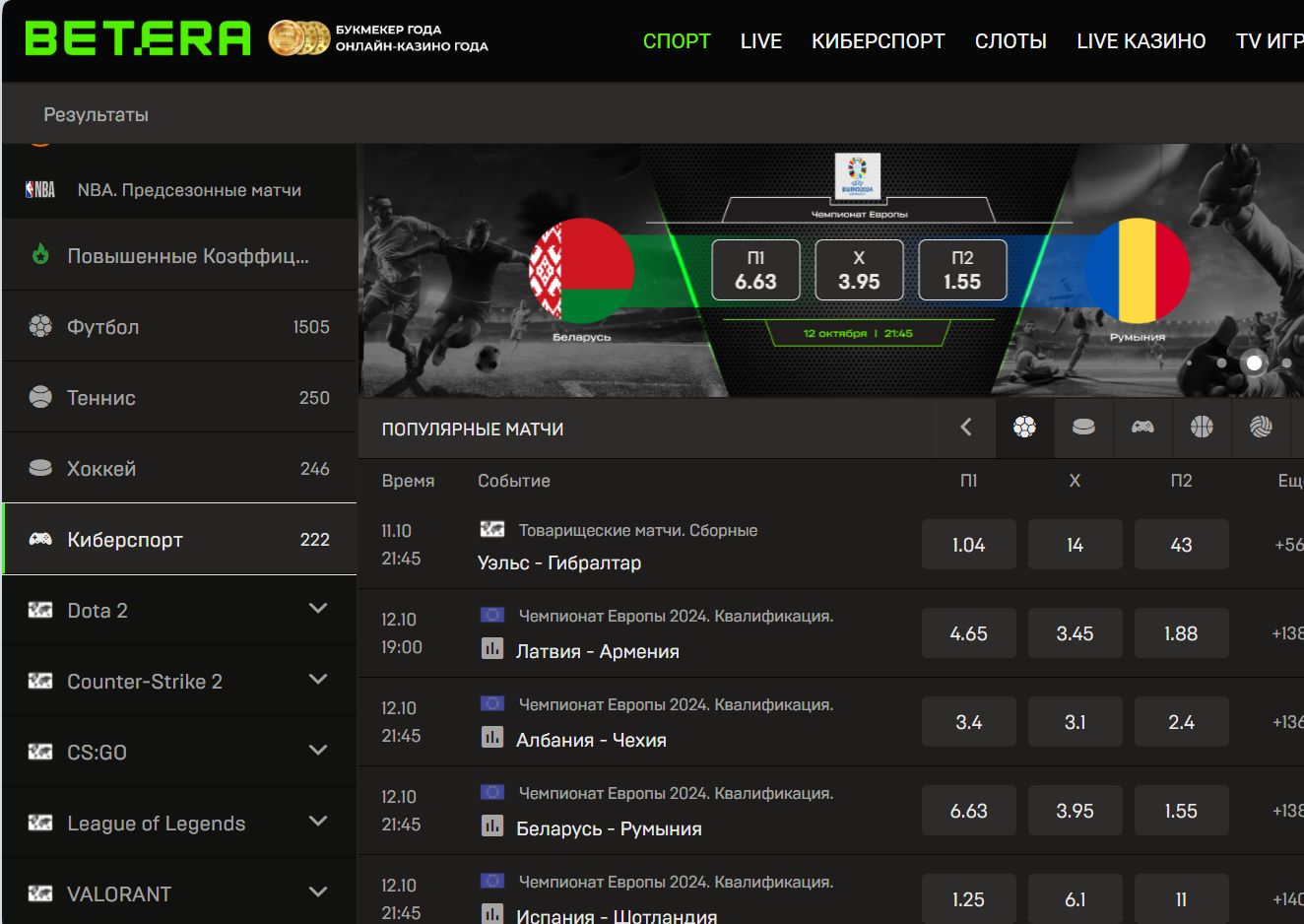Open the Латвия - Армения match
The image size is (1304, 924).
click(x=598, y=651)
